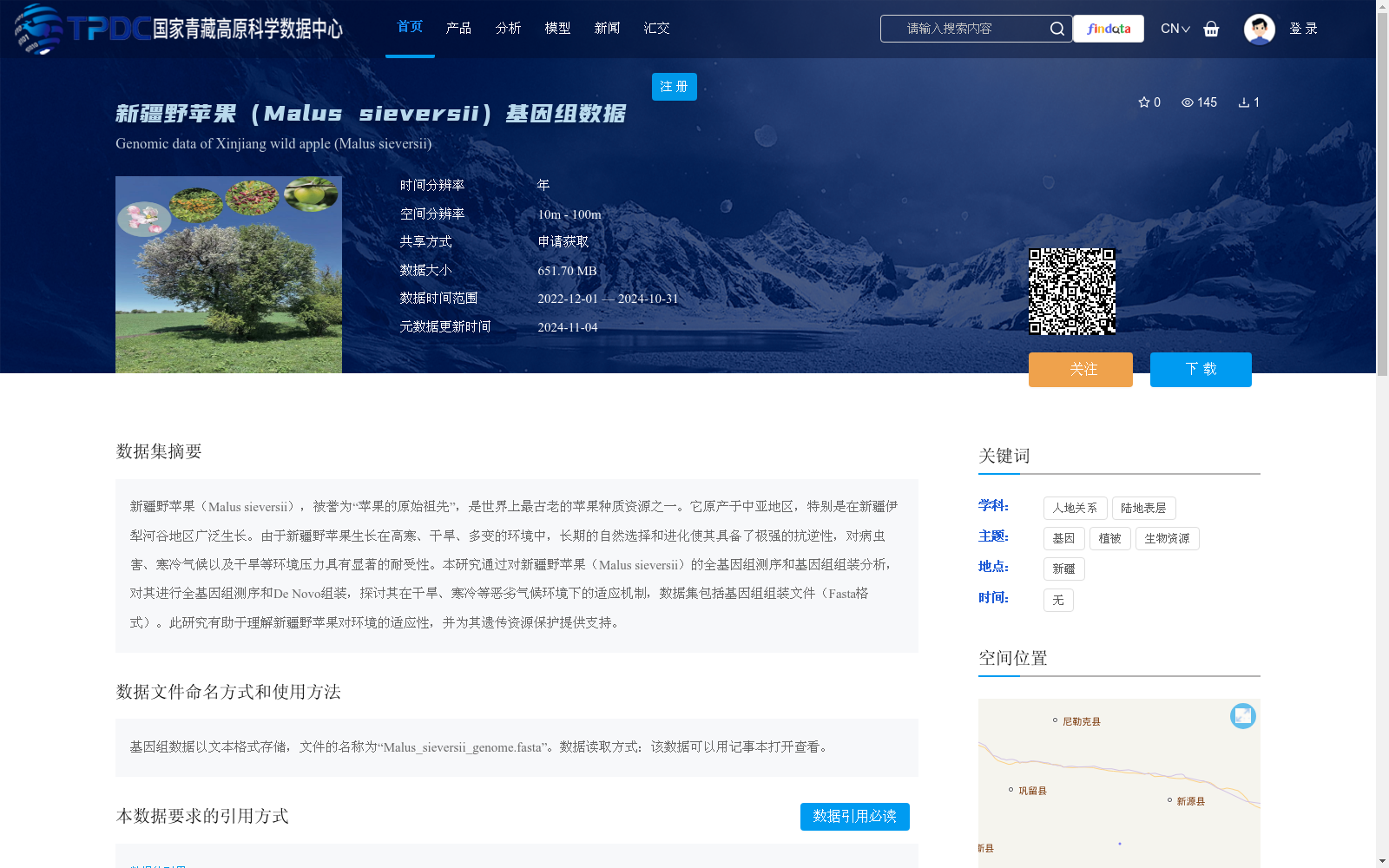
Task: Click the 空间位置 section heading
Action: [x=1013, y=658]
